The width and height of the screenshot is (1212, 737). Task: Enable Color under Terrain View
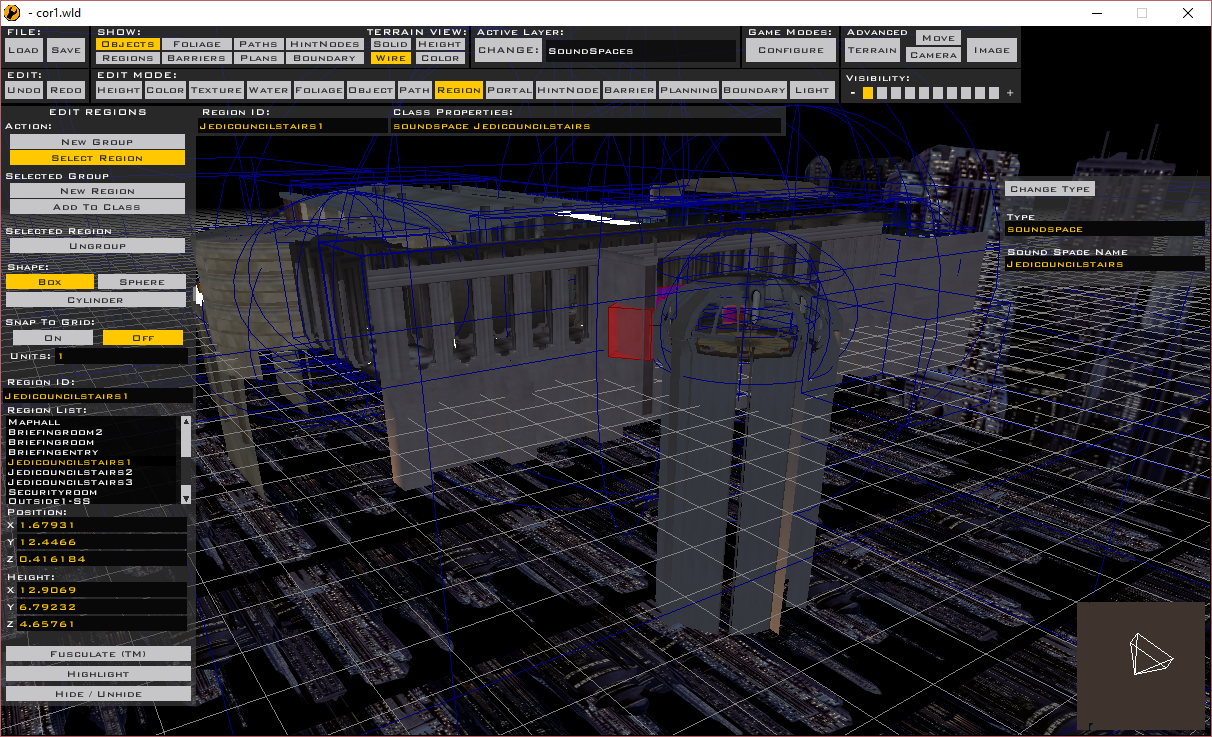(440, 58)
